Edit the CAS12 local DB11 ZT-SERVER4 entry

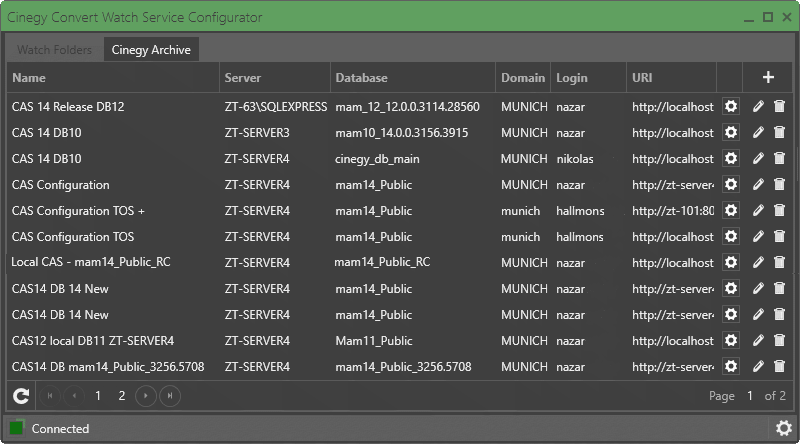pyautogui.click(x=758, y=340)
